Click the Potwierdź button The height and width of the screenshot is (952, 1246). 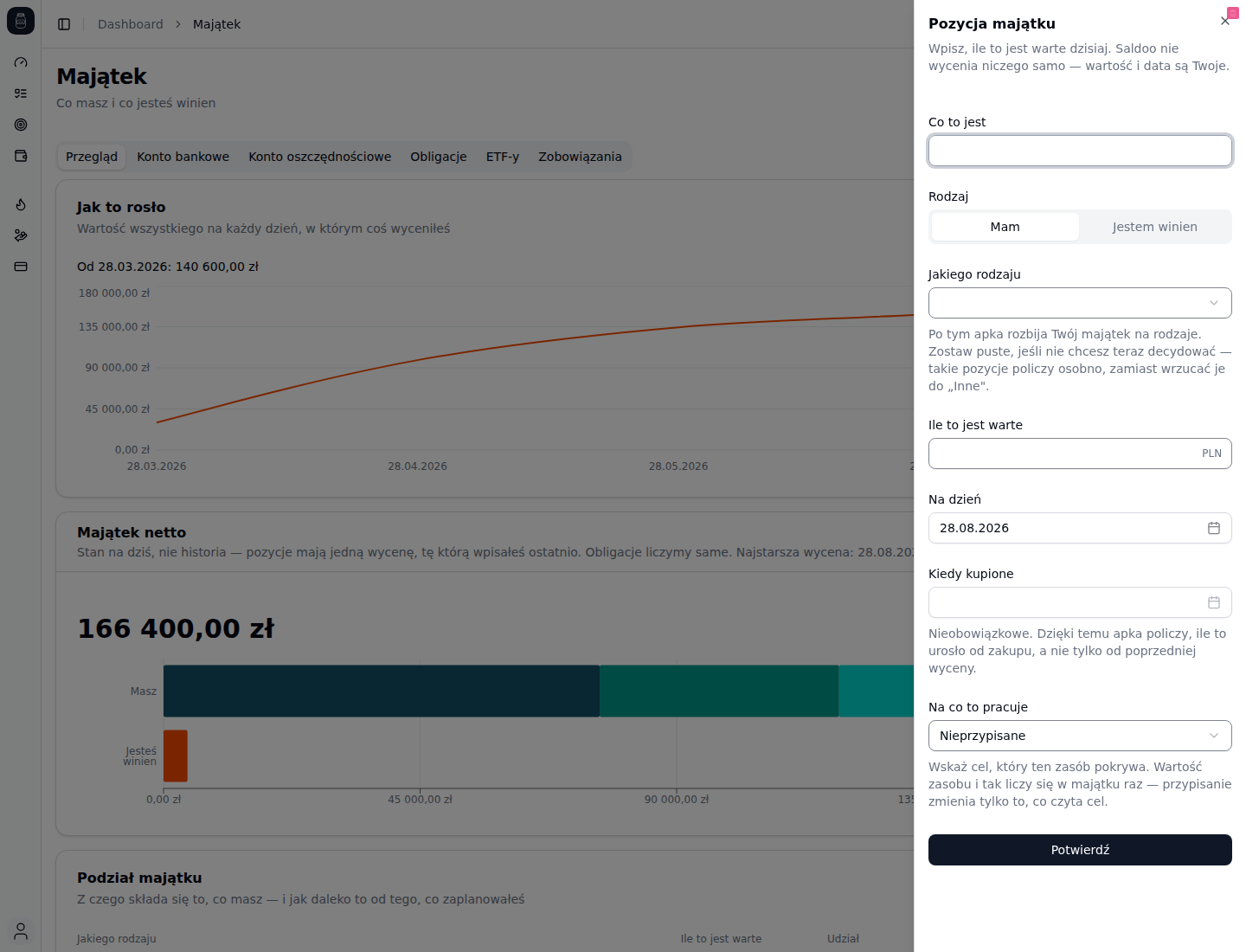1080,850
